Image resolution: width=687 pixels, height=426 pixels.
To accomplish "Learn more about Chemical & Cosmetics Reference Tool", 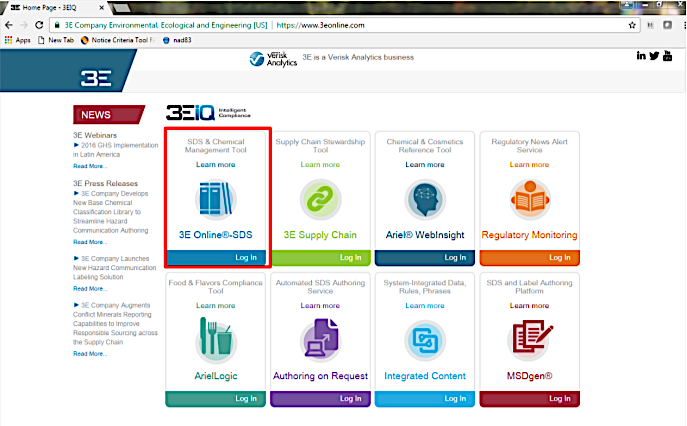I will [425, 164].
